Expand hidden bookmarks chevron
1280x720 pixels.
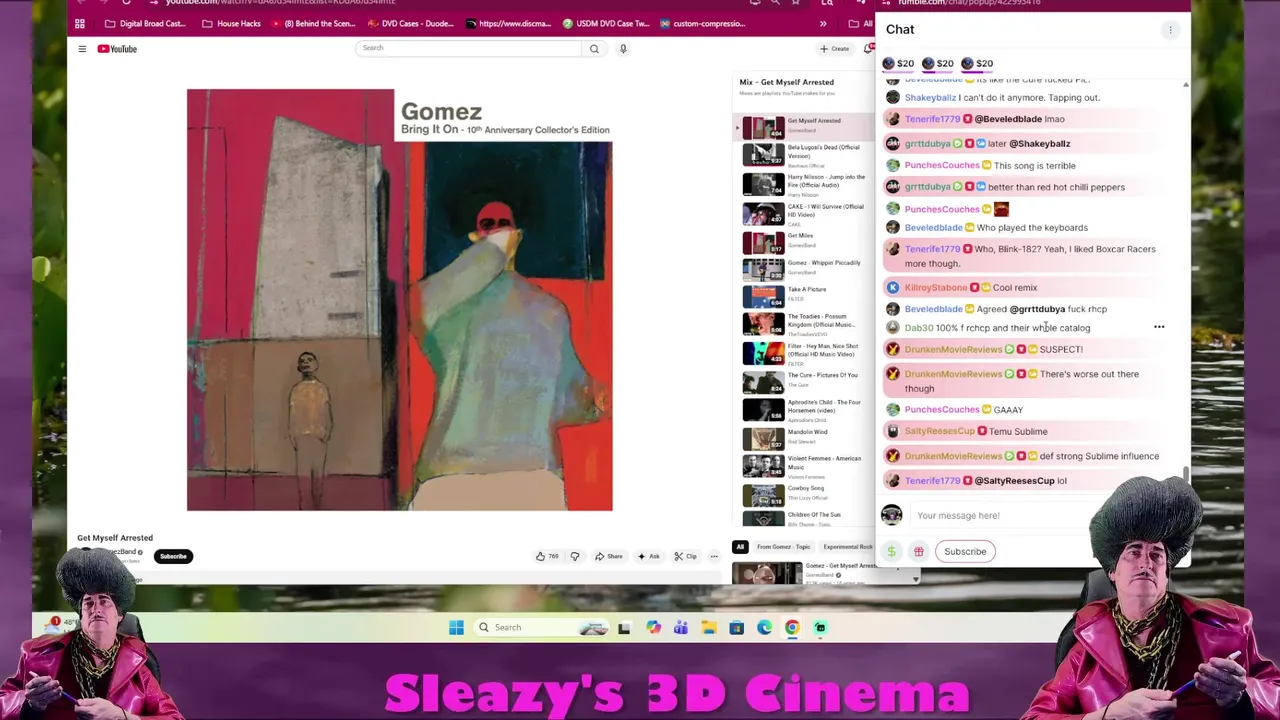(x=823, y=23)
